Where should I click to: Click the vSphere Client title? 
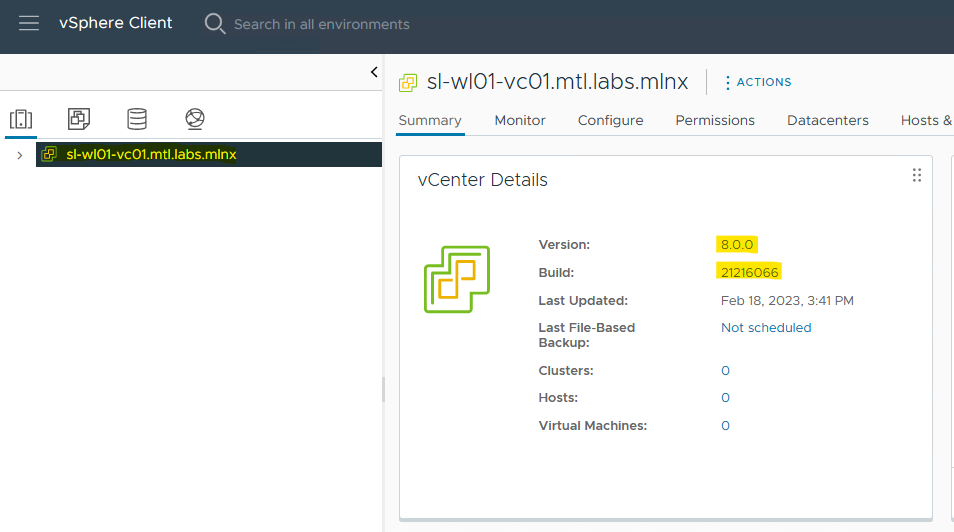116,23
